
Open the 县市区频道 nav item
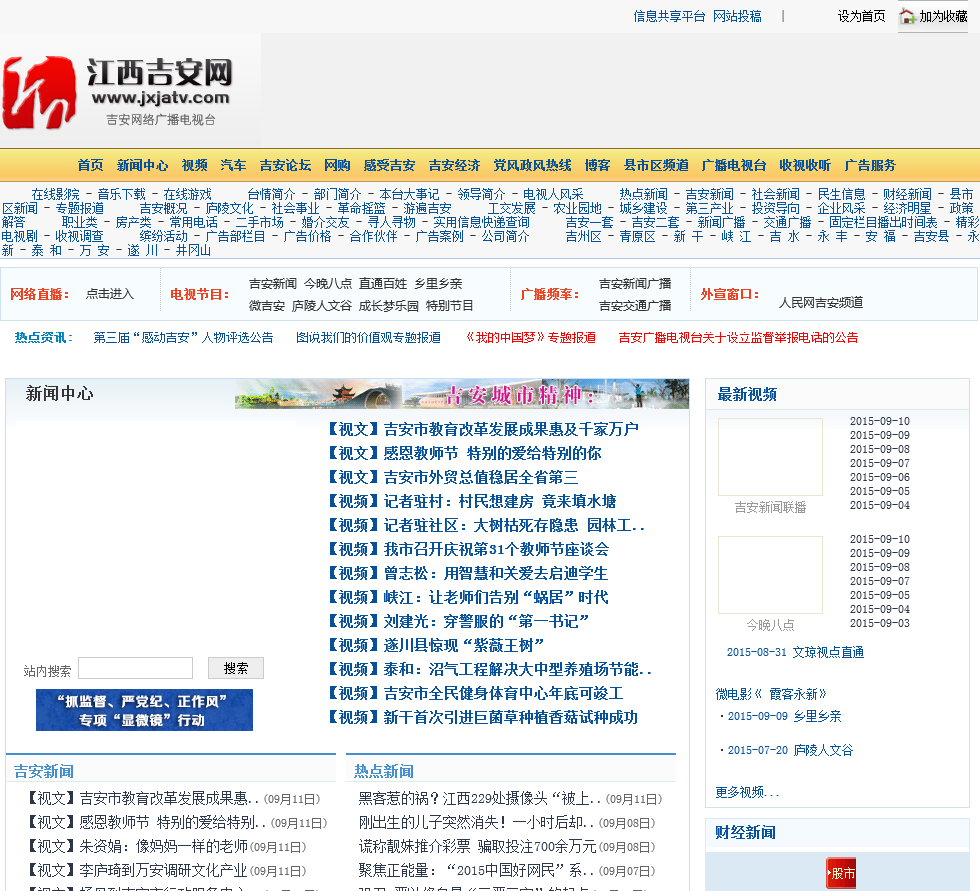tap(656, 165)
